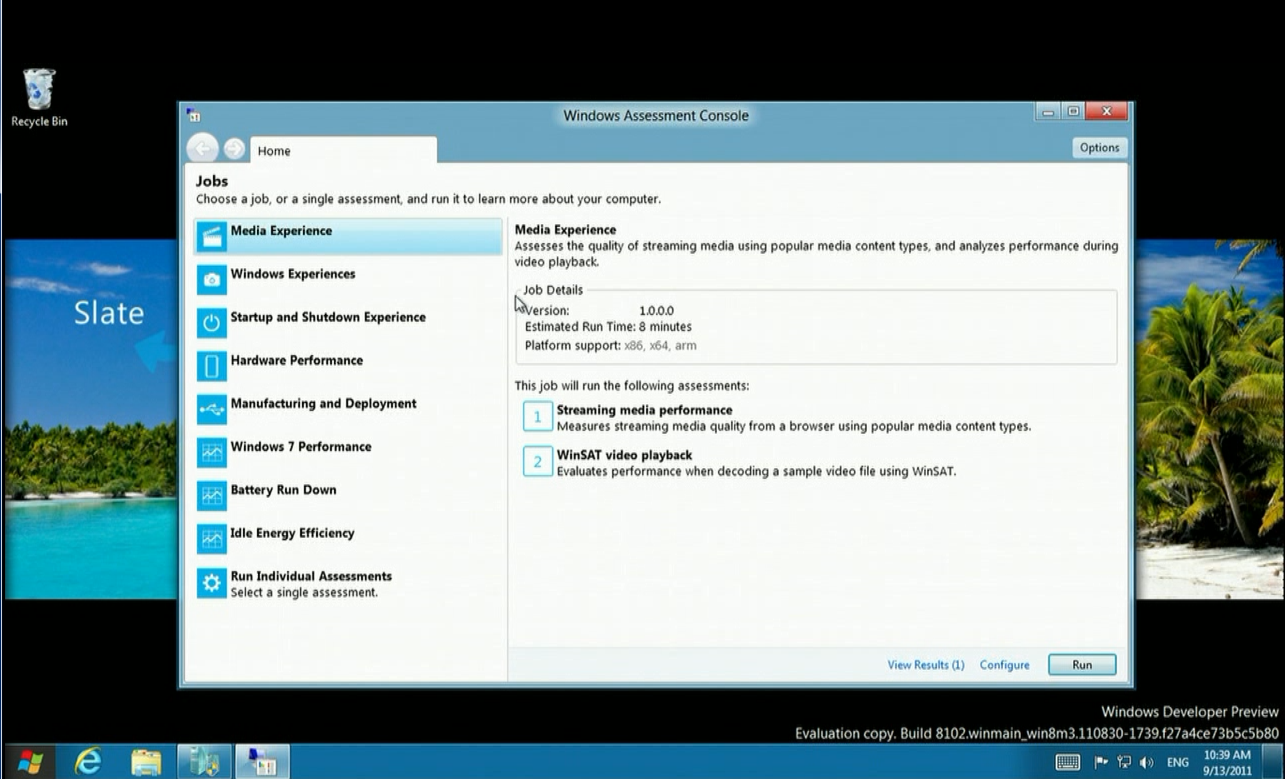Click the Jobs heading

tap(212, 181)
